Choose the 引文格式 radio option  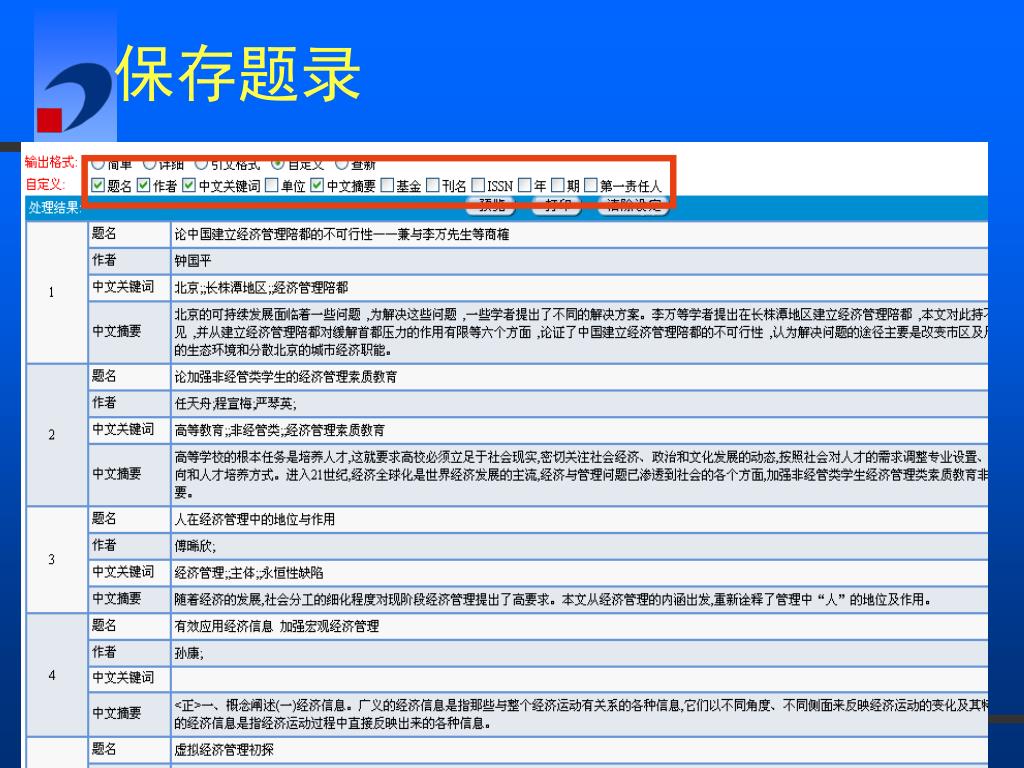coord(202,163)
